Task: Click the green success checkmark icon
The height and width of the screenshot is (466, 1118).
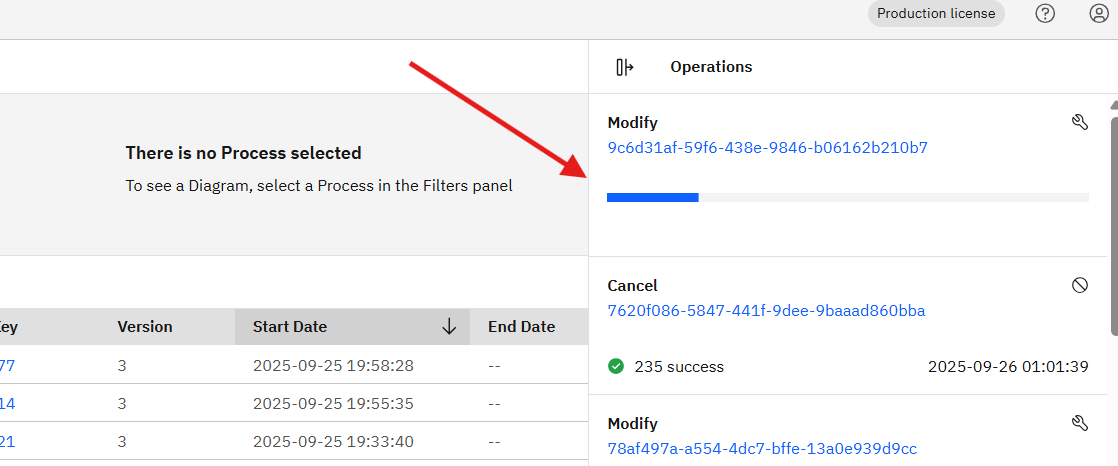Action: 616,366
